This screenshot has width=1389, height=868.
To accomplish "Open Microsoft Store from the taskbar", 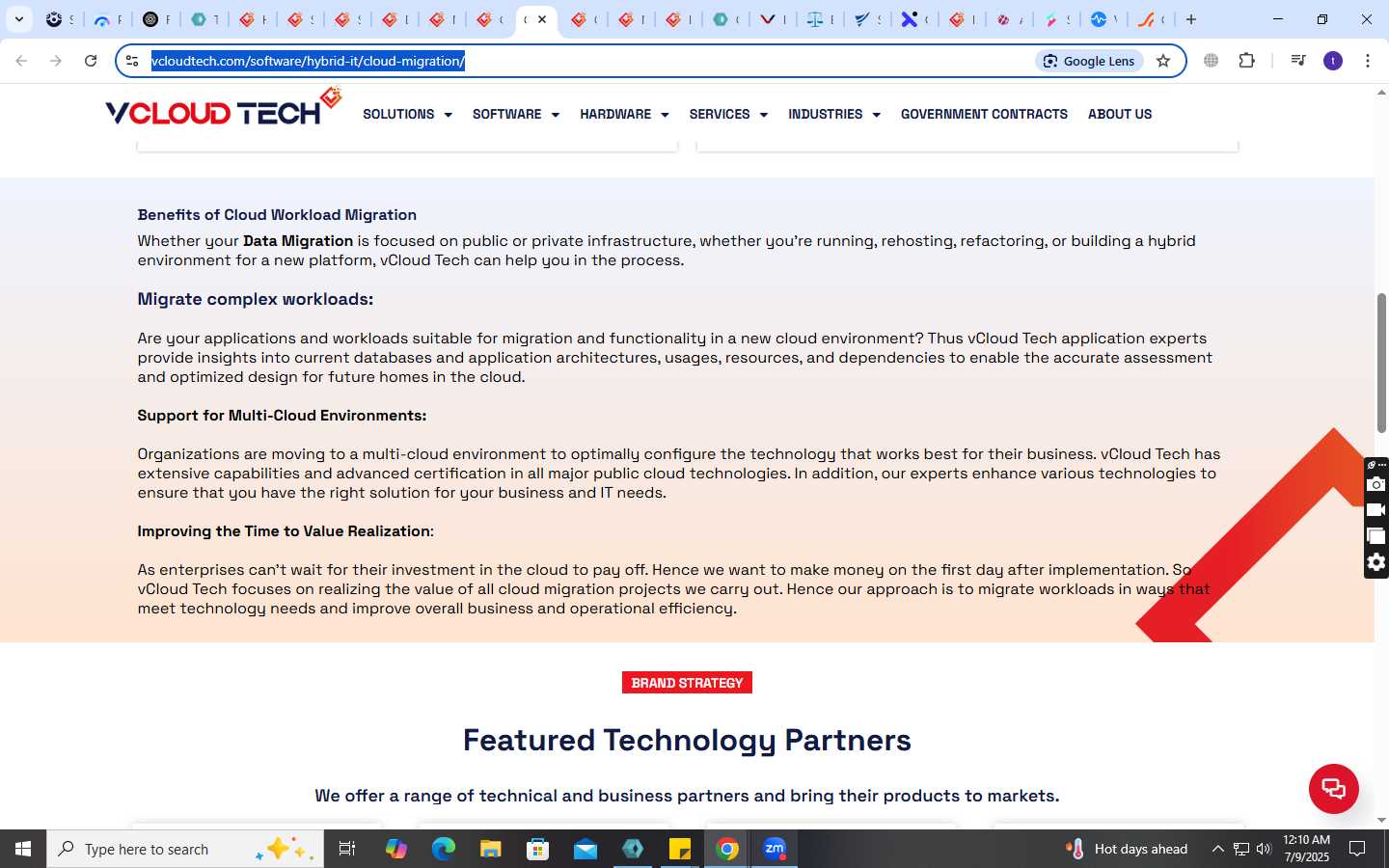I will click(537, 849).
